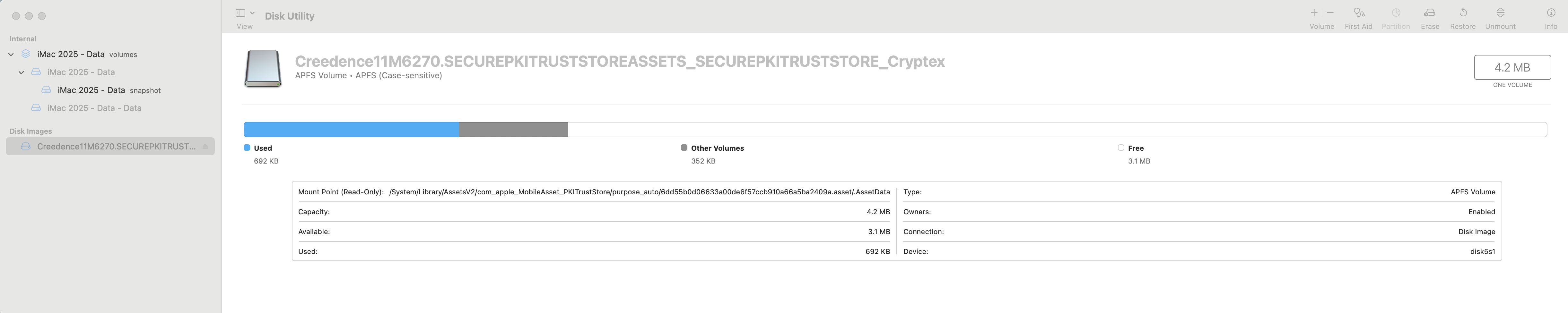Collapse the iMac 2025 - Data volumes group
The height and width of the screenshot is (313, 1568).
11,55
